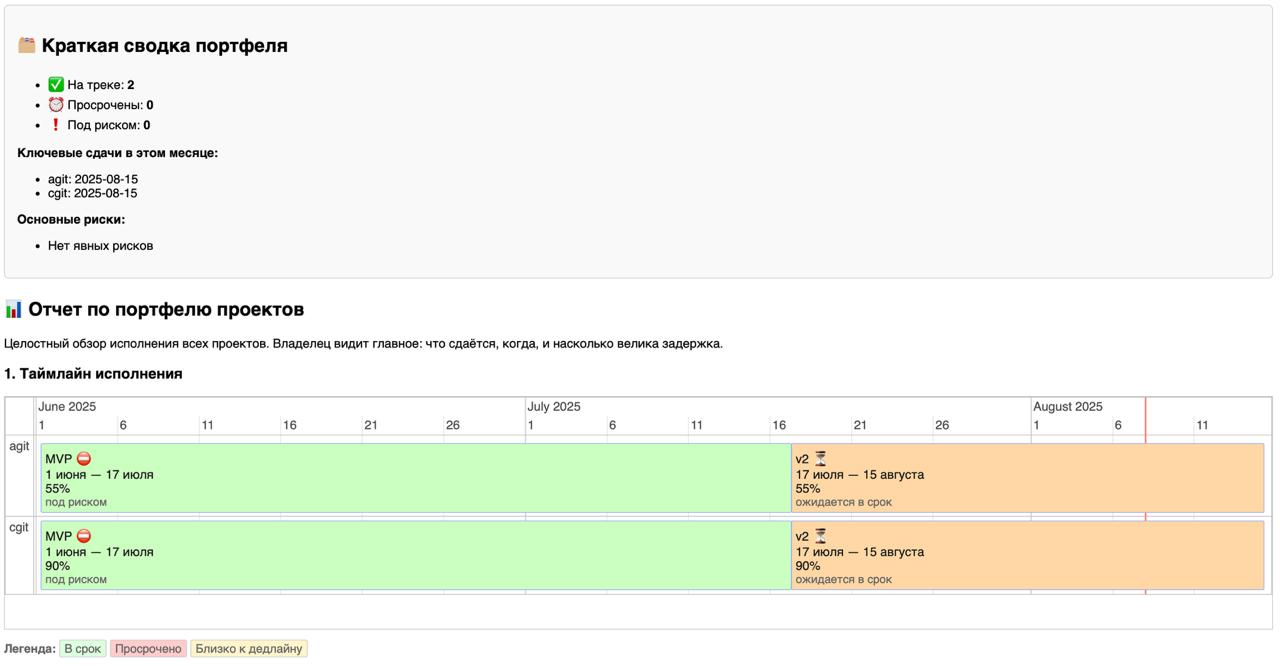
Task: Select the red Просрочено legend swatch
Action: (148, 649)
